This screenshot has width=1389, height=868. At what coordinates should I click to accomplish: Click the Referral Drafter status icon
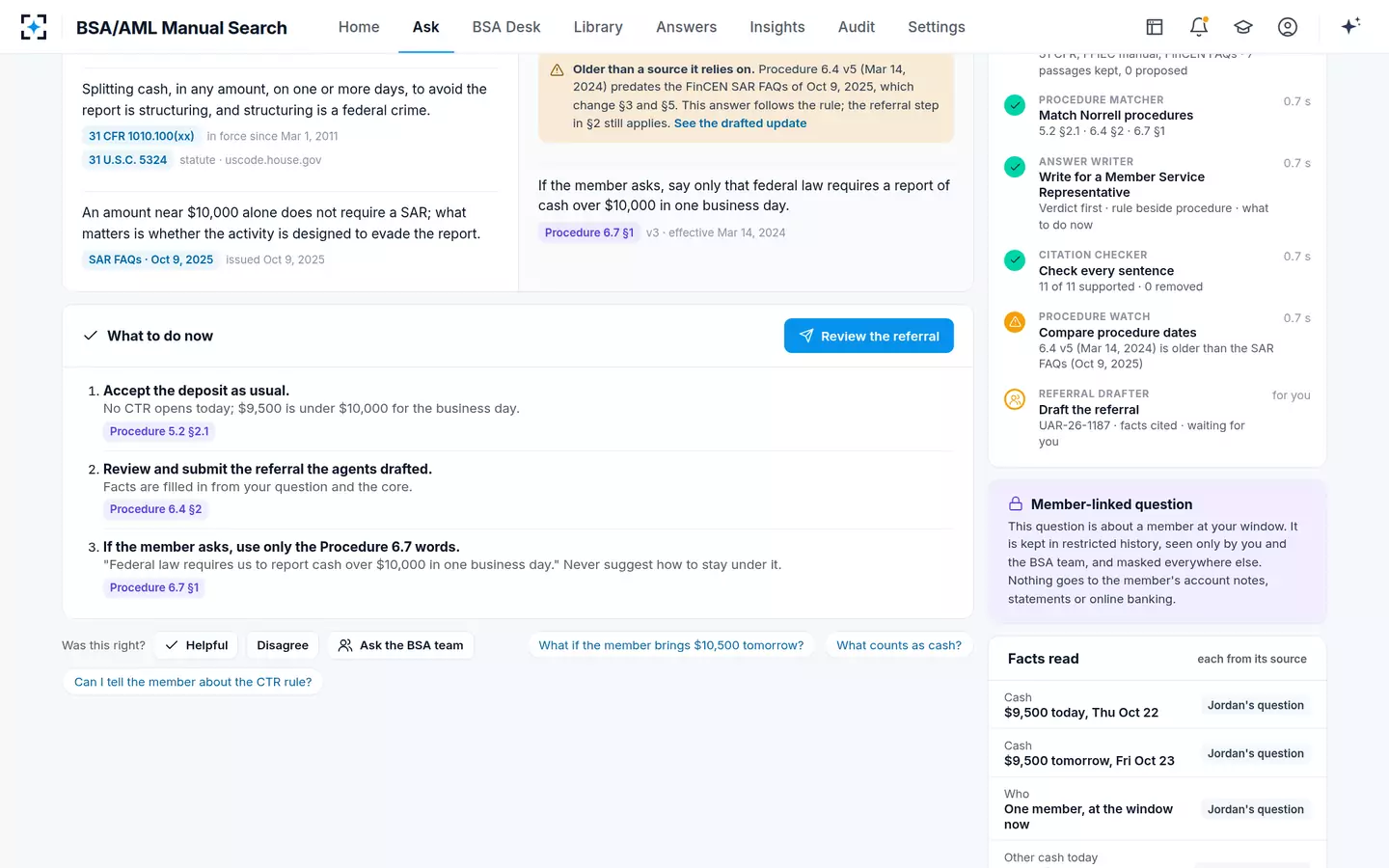pos(1015,399)
